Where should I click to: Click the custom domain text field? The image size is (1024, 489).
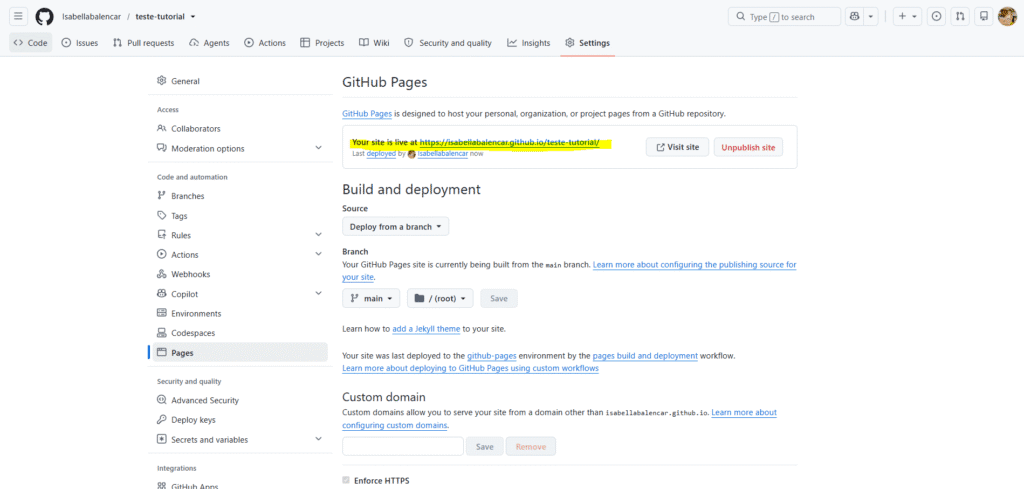point(403,446)
